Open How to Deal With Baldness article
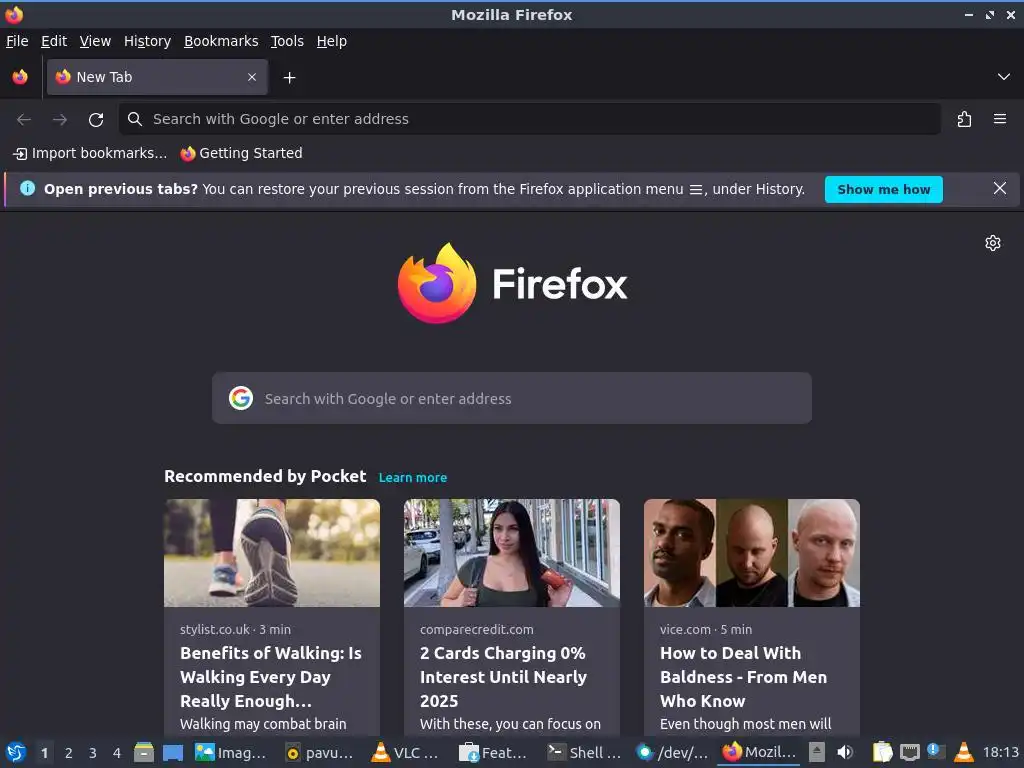This screenshot has width=1024, height=768. tap(744, 677)
